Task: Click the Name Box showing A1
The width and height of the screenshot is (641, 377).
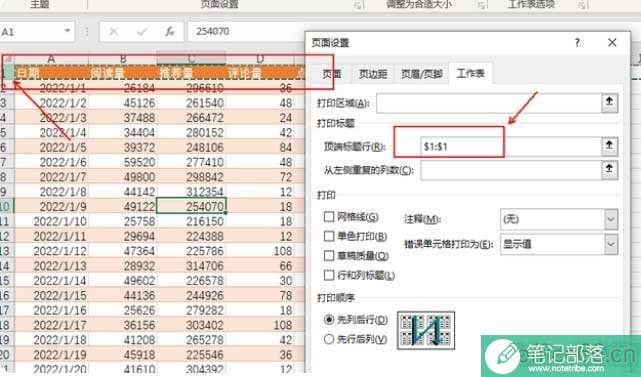Action: pyautogui.click(x=31, y=31)
